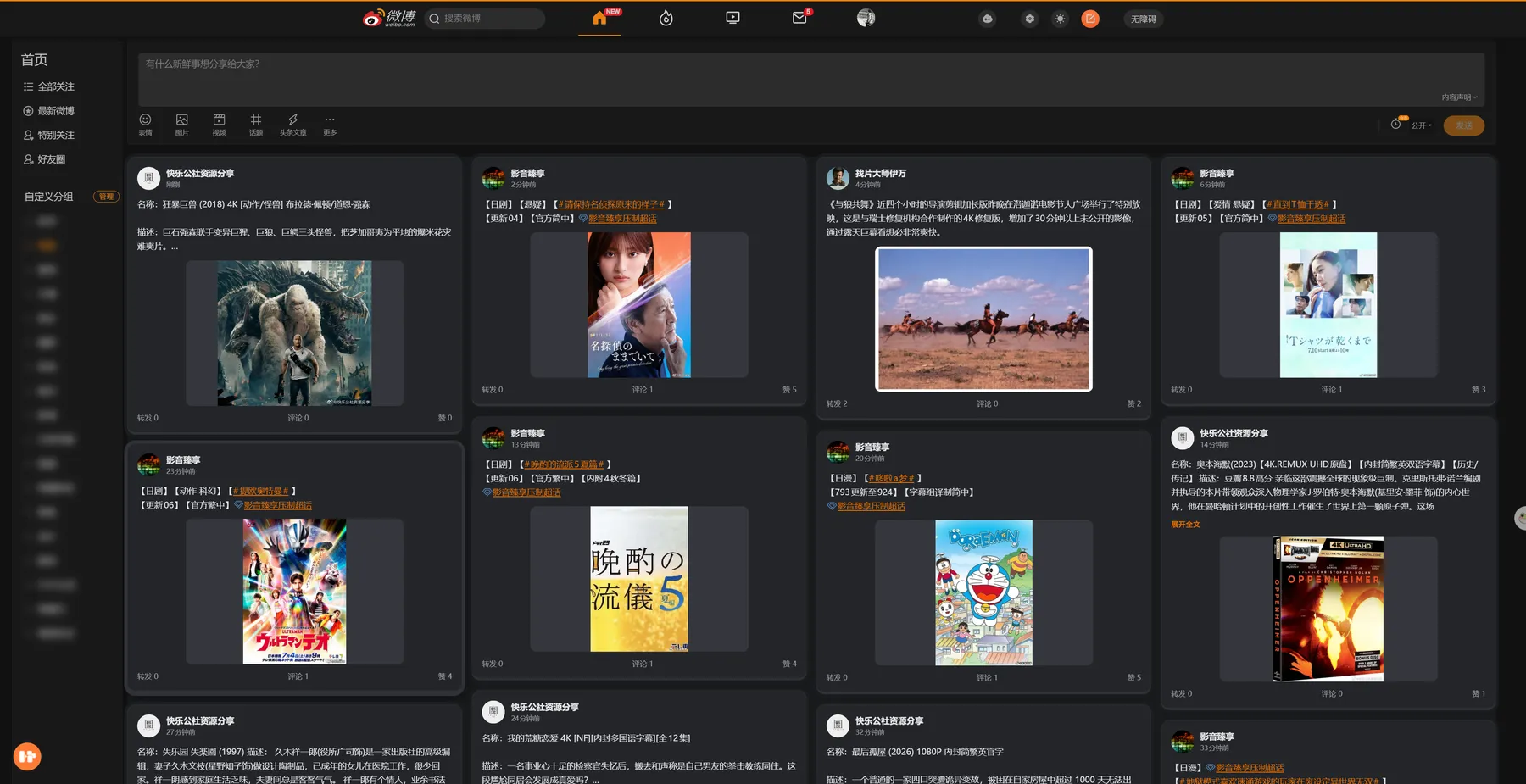This screenshot has width=1526, height=784.
Task: Click the Weibo logo in the header
Action: coord(389,18)
